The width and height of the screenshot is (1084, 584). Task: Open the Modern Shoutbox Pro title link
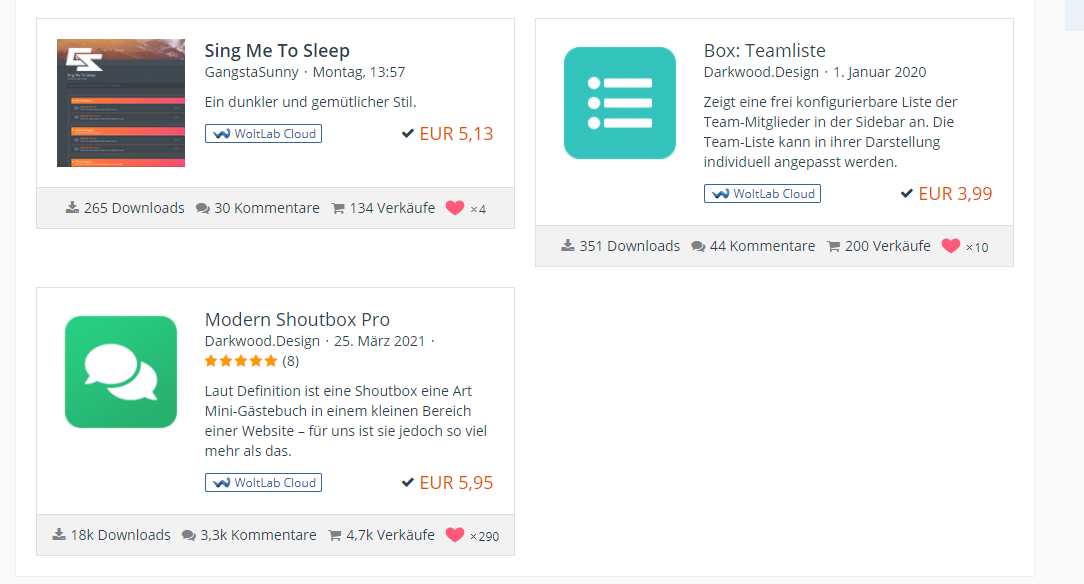click(x=297, y=320)
